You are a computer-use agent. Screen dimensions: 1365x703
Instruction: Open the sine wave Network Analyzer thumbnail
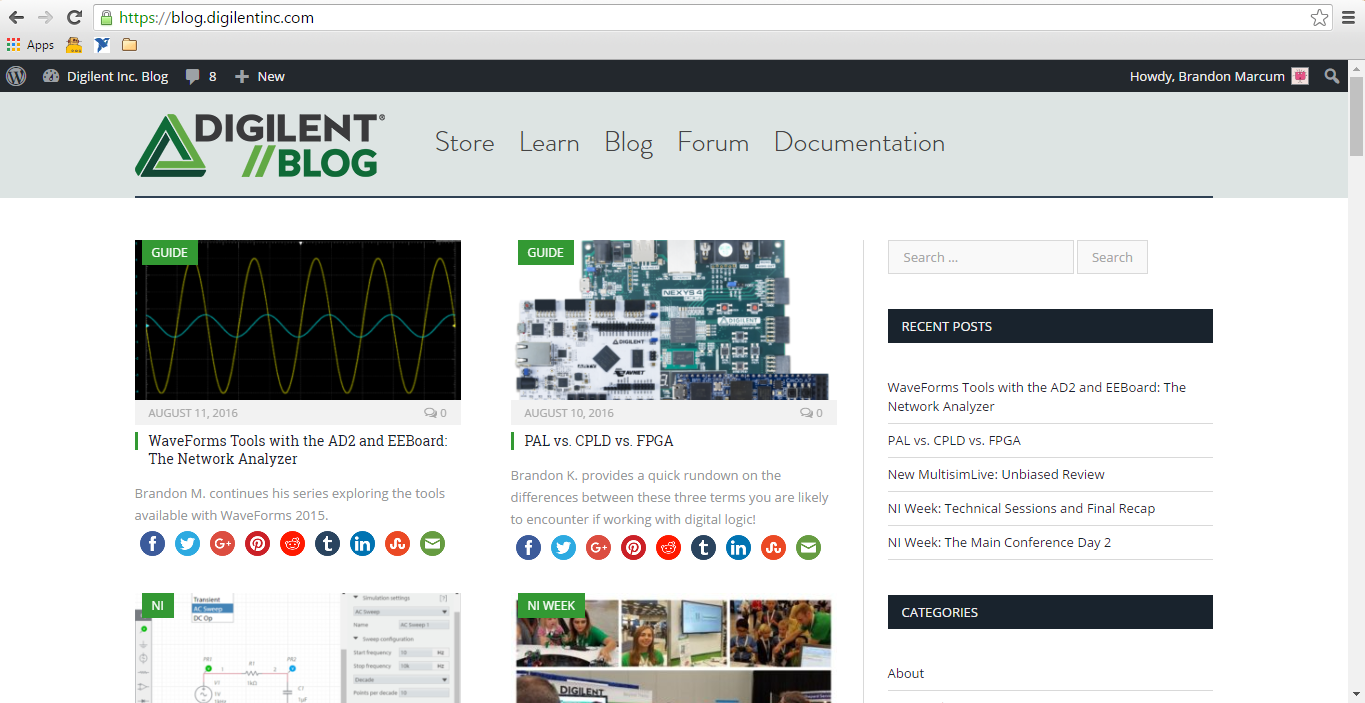tap(298, 320)
